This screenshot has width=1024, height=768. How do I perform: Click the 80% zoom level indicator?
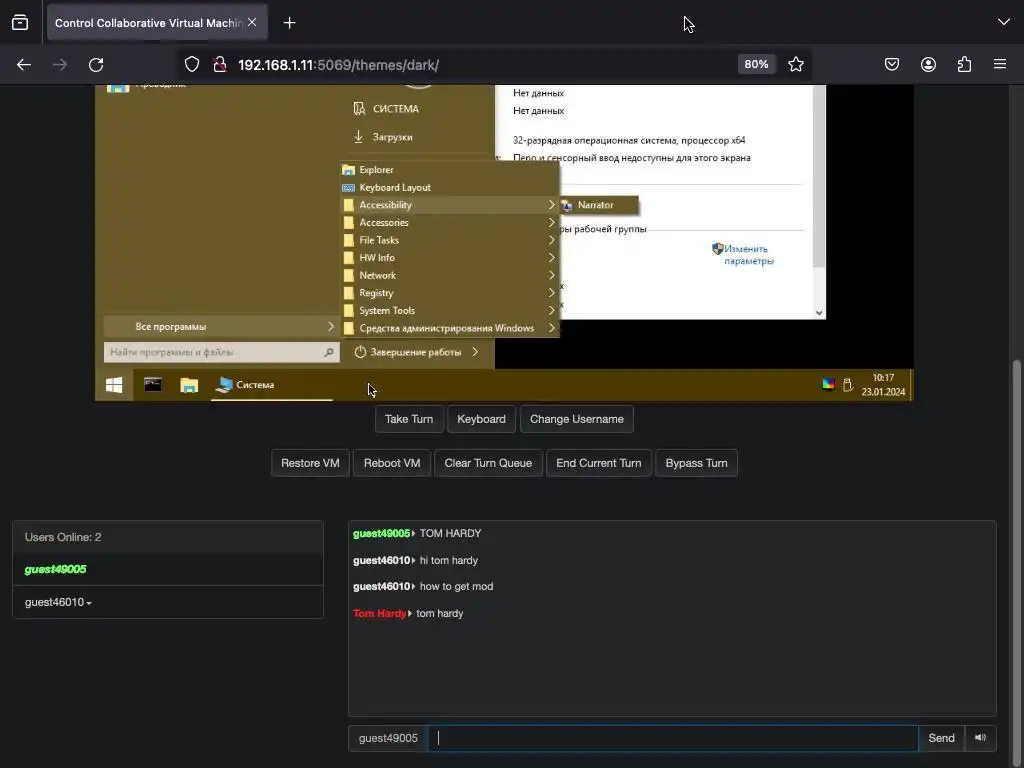coord(756,64)
